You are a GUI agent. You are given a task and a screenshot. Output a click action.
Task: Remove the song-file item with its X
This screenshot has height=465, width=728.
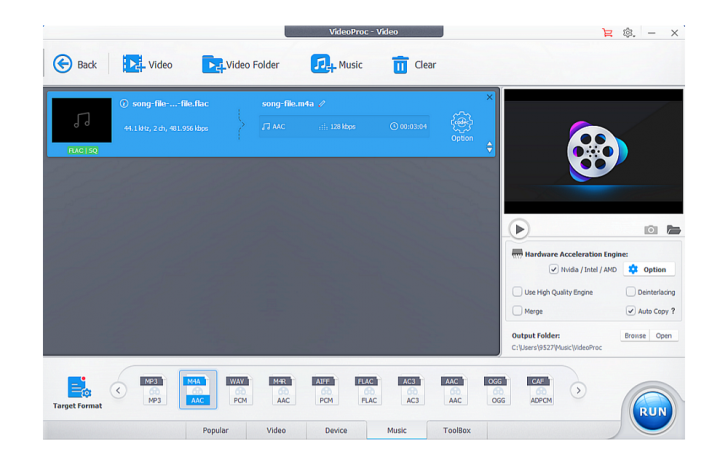[489, 97]
